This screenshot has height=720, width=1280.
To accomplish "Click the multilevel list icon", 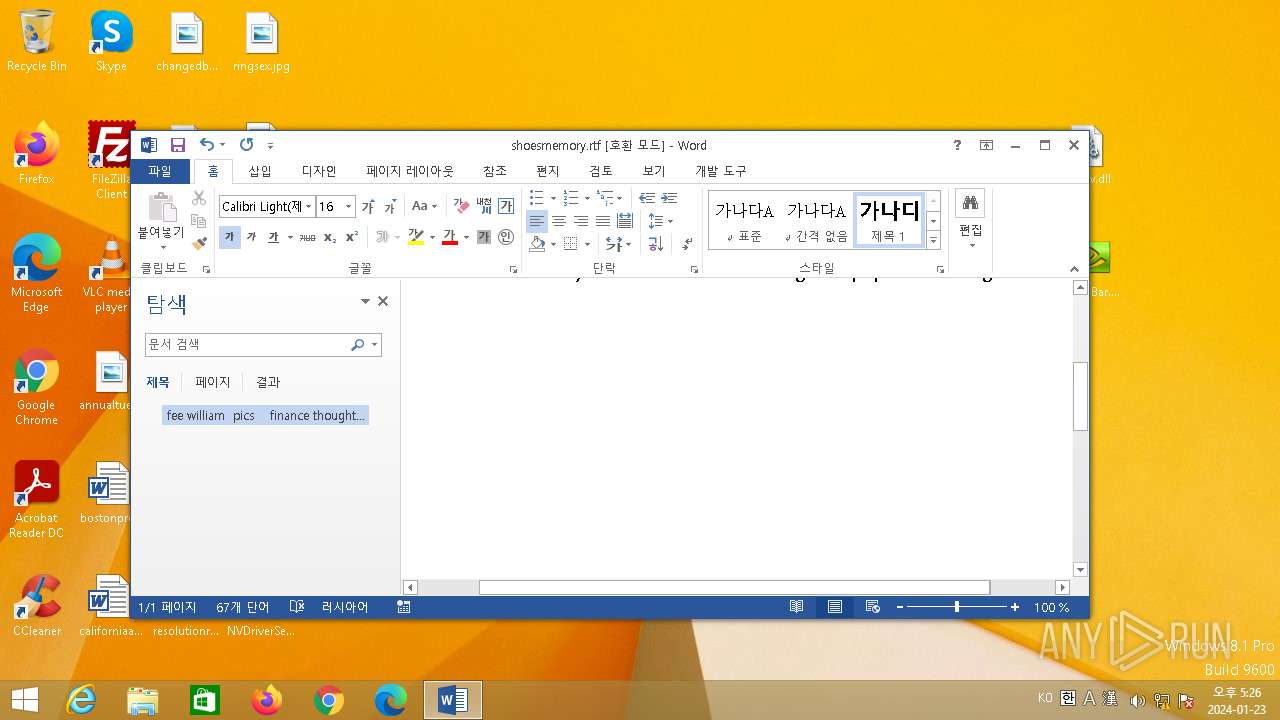I will (605, 198).
